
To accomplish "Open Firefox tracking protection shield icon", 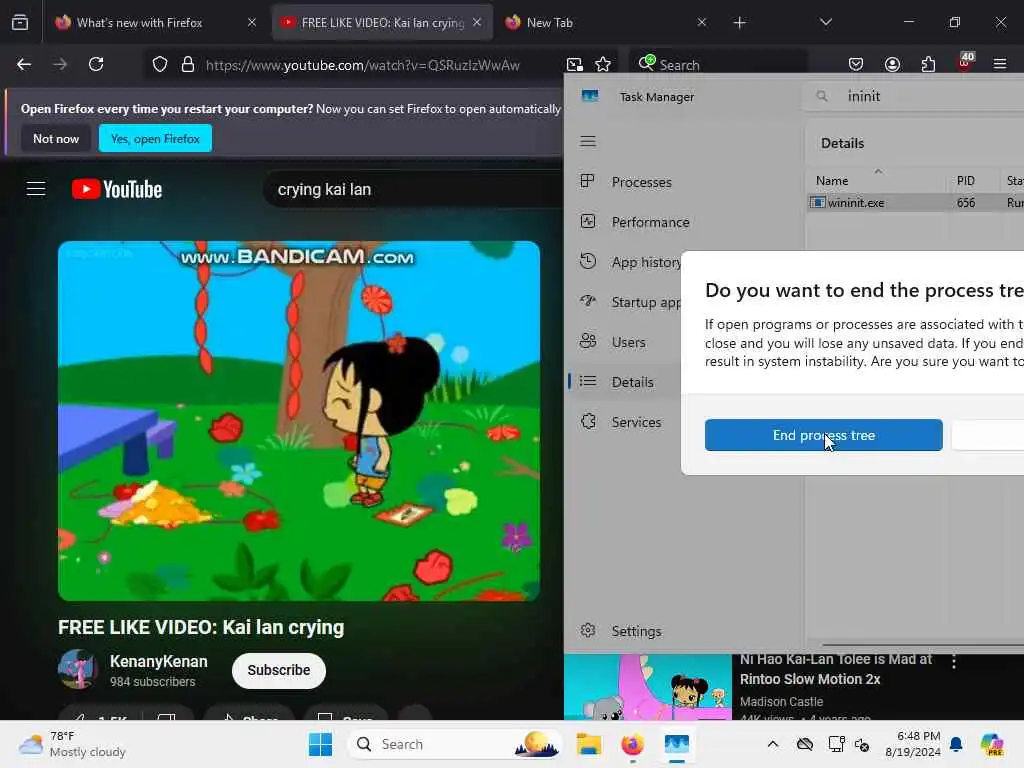I will click(x=160, y=64).
